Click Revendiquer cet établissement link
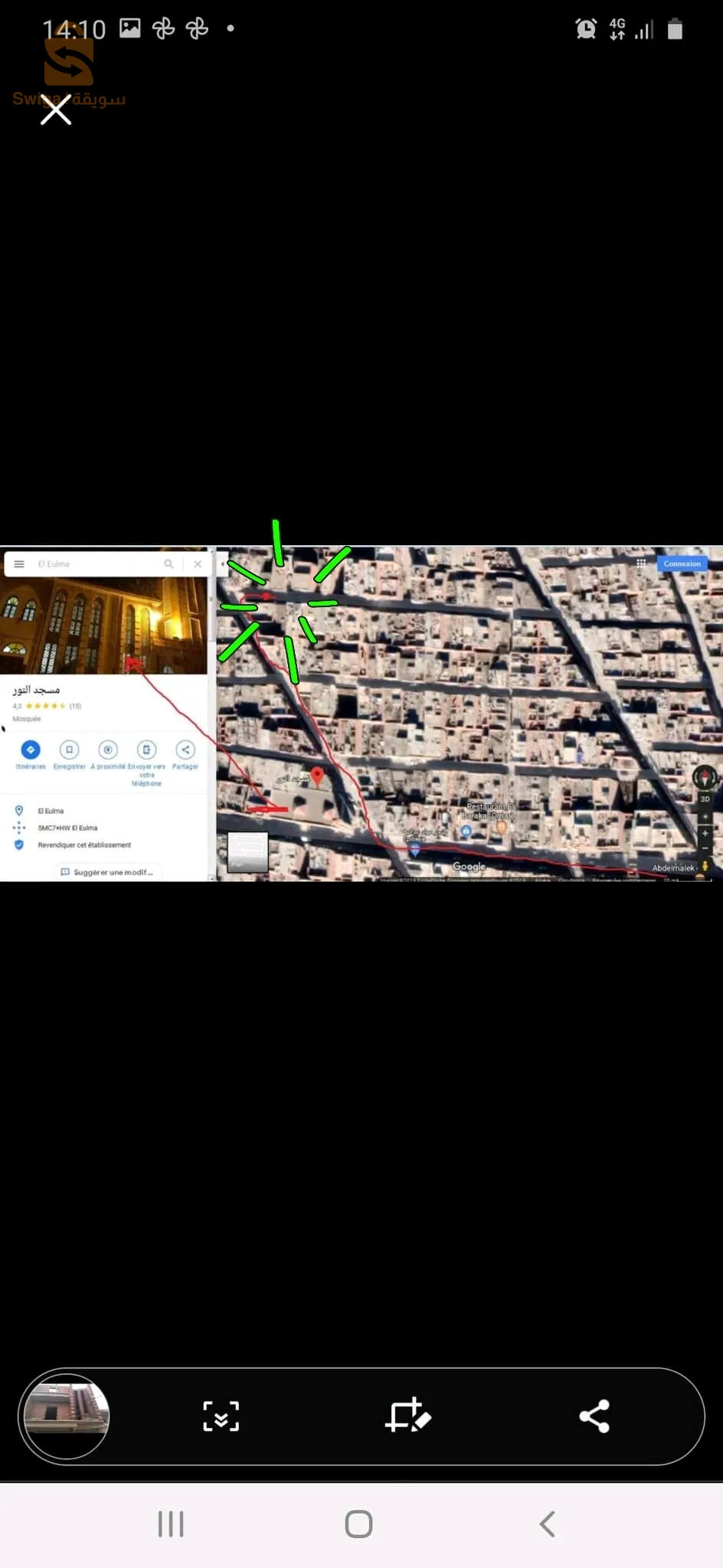Viewport: 723px width, 1568px height. tap(84, 845)
